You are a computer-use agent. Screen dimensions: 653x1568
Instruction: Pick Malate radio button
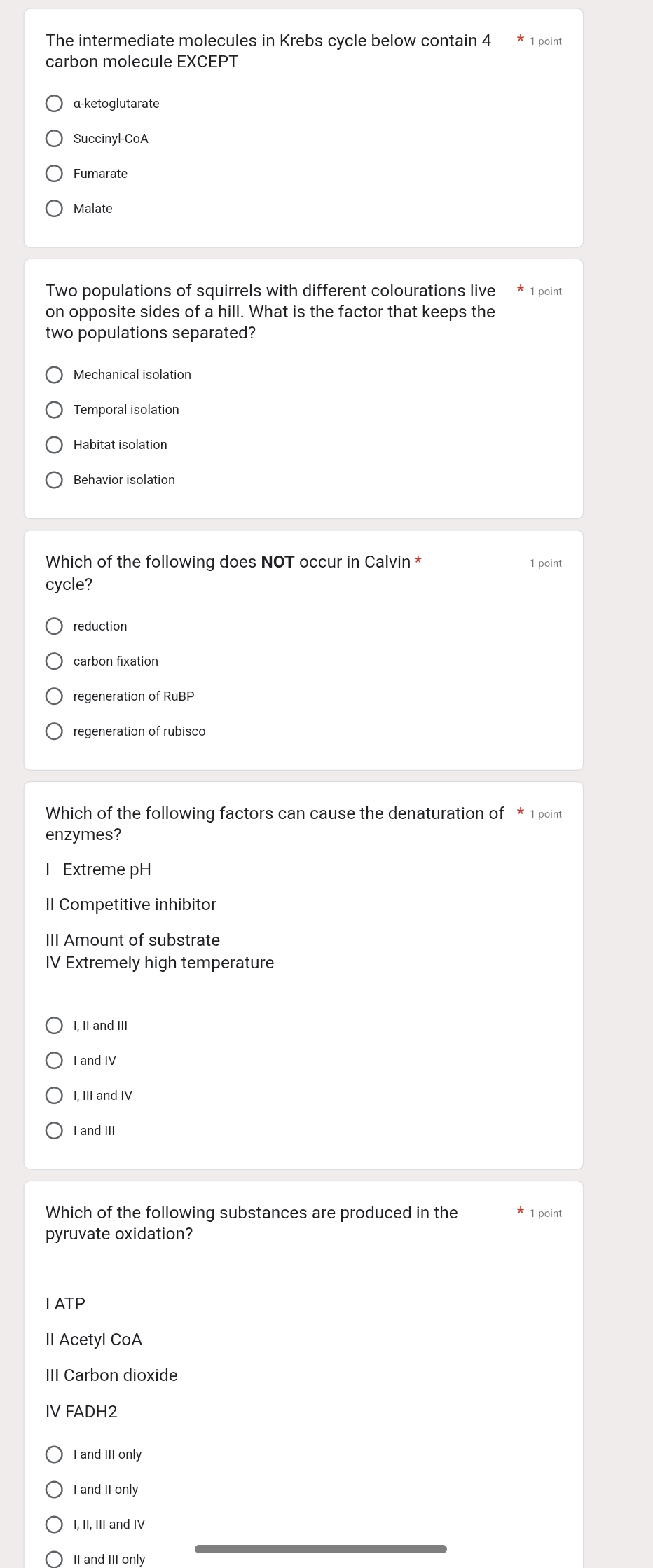(x=54, y=209)
